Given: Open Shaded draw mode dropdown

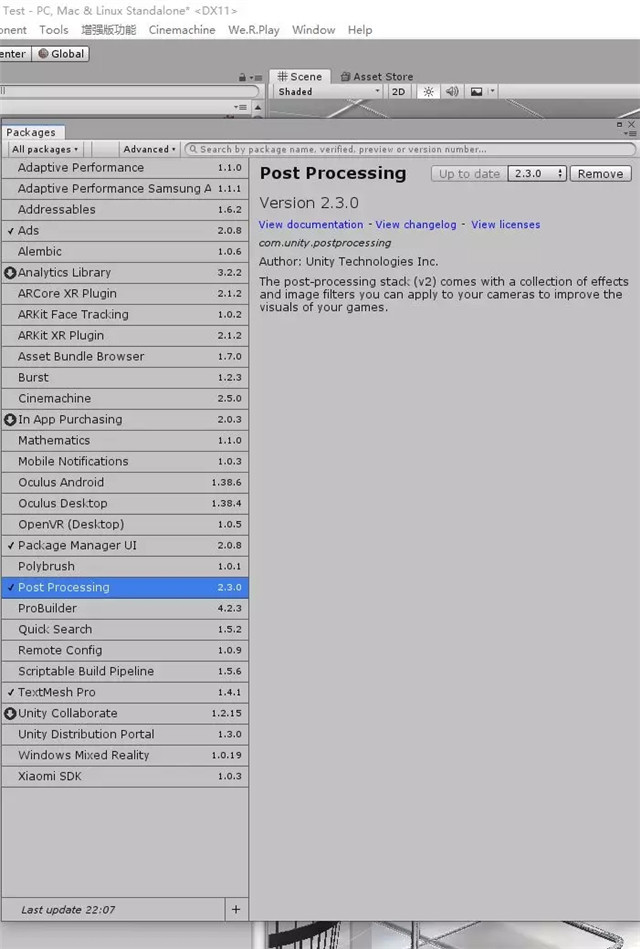Looking at the screenshot, I should pyautogui.click(x=329, y=91).
